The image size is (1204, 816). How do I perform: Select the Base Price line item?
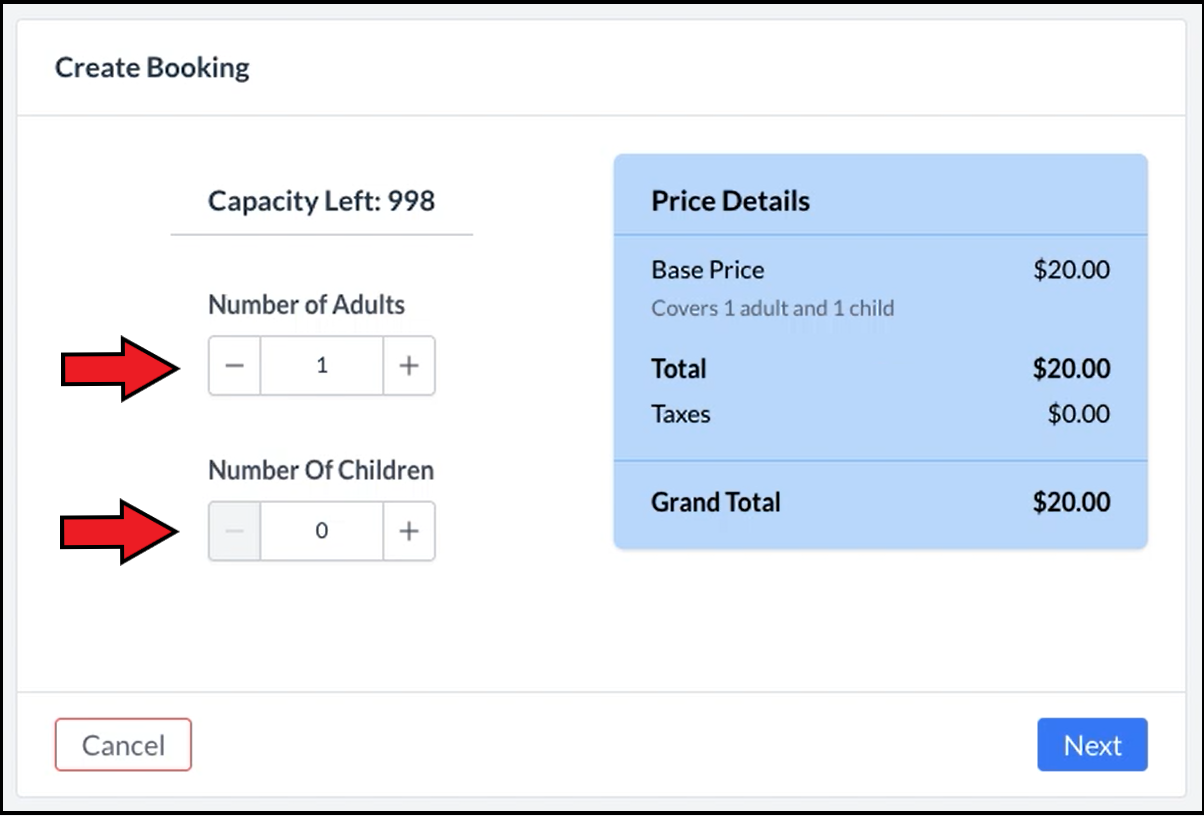(707, 270)
